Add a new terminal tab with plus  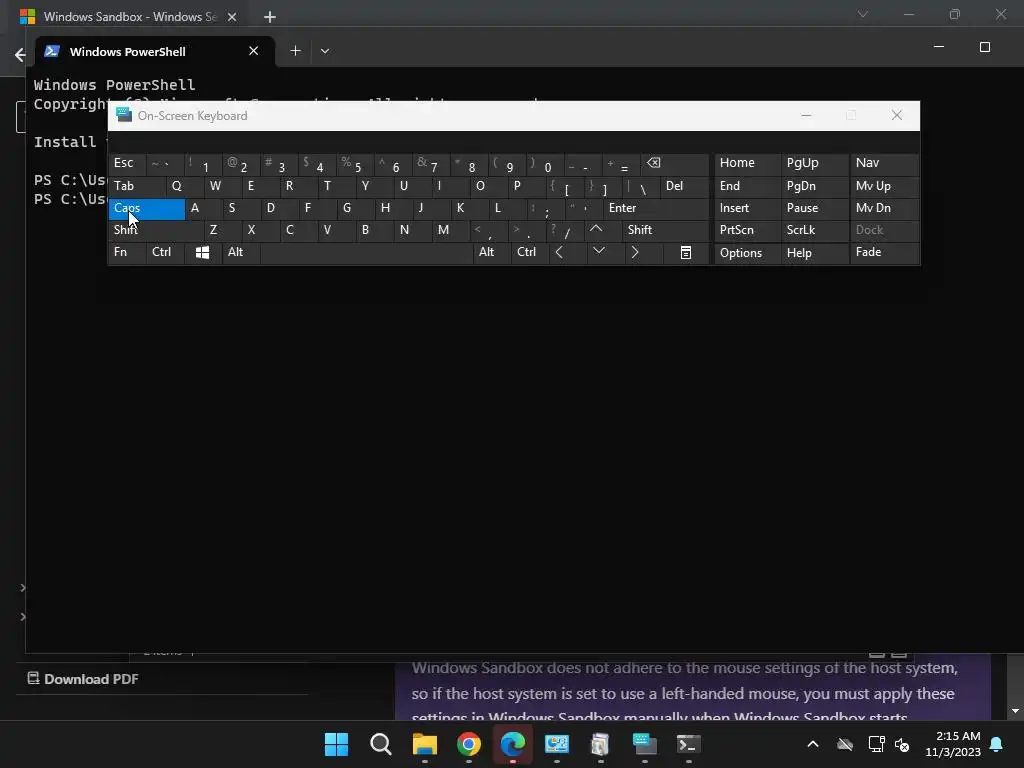295,51
